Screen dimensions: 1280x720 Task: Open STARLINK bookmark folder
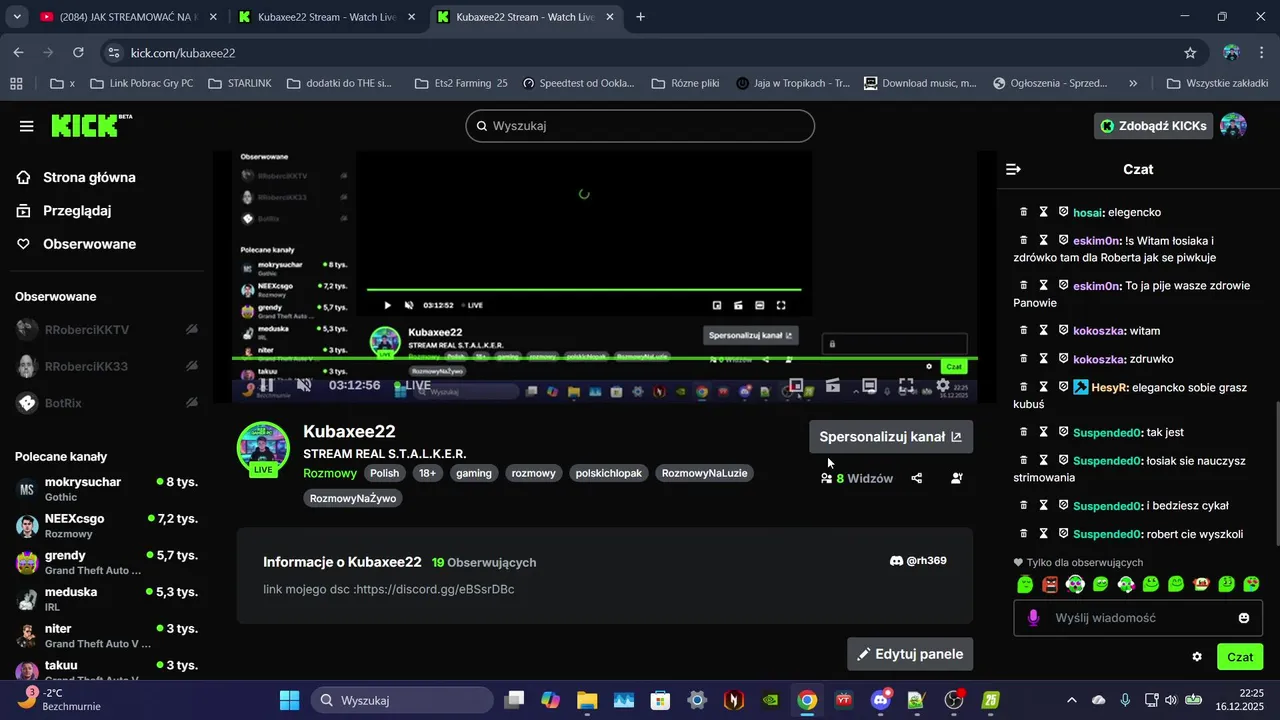(x=240, y=83)
